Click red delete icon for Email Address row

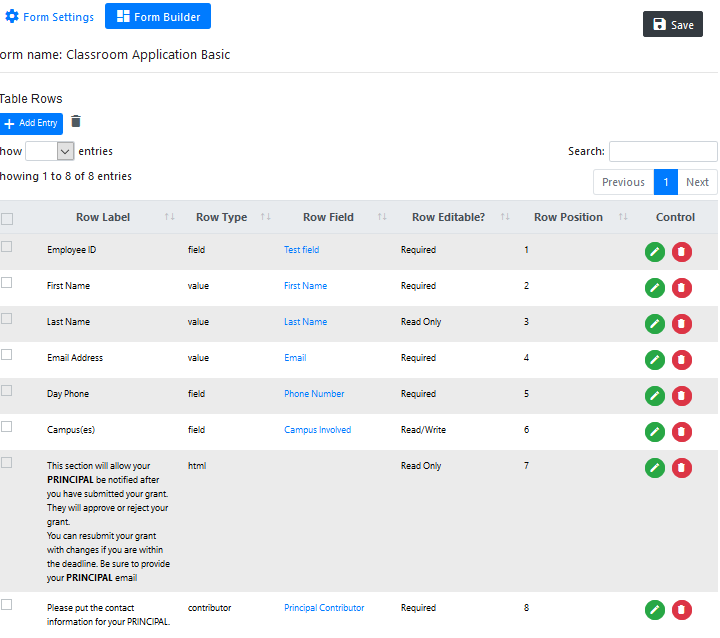point(682,360)
